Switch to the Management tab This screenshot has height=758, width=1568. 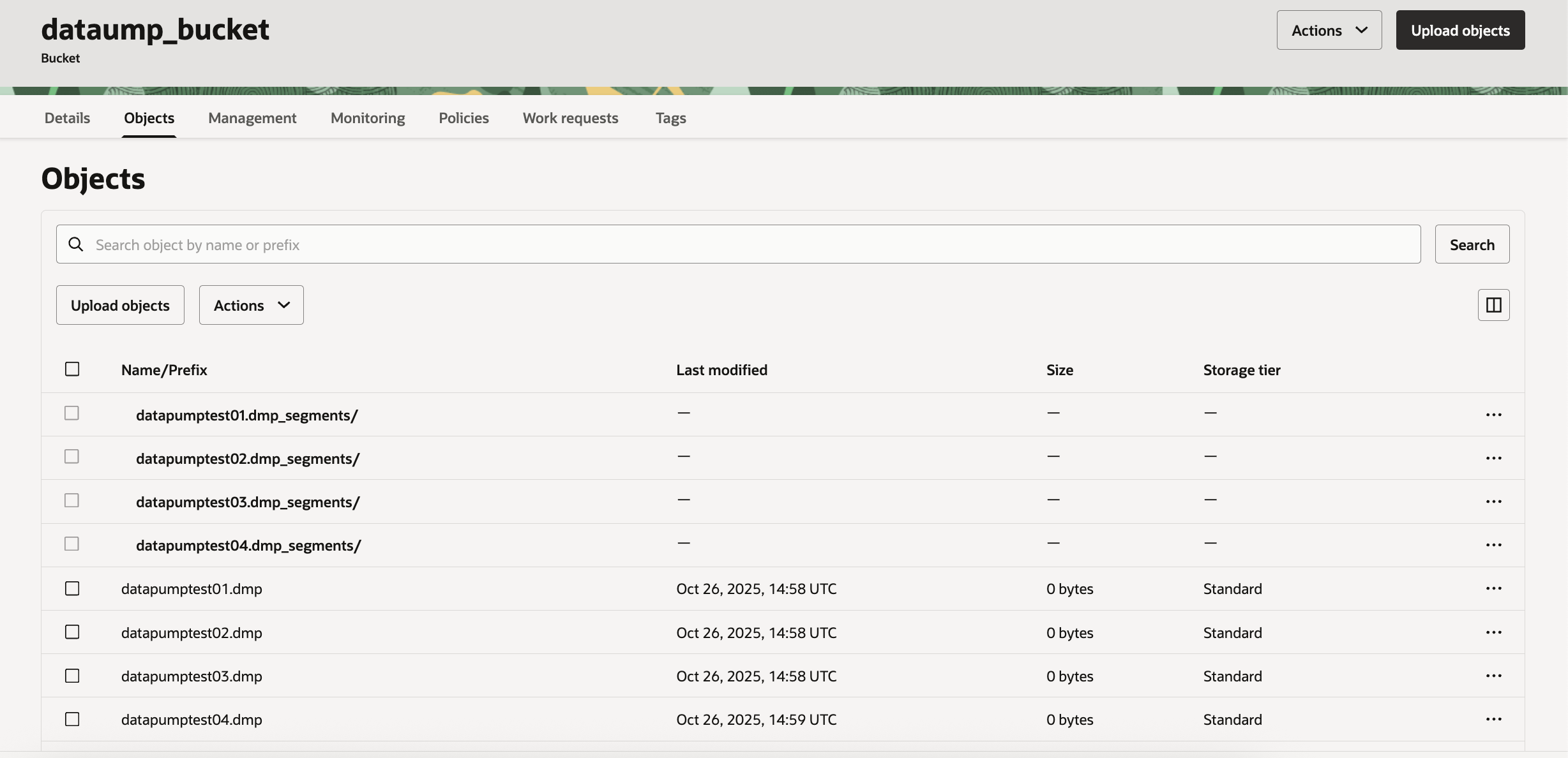point(252,118)
